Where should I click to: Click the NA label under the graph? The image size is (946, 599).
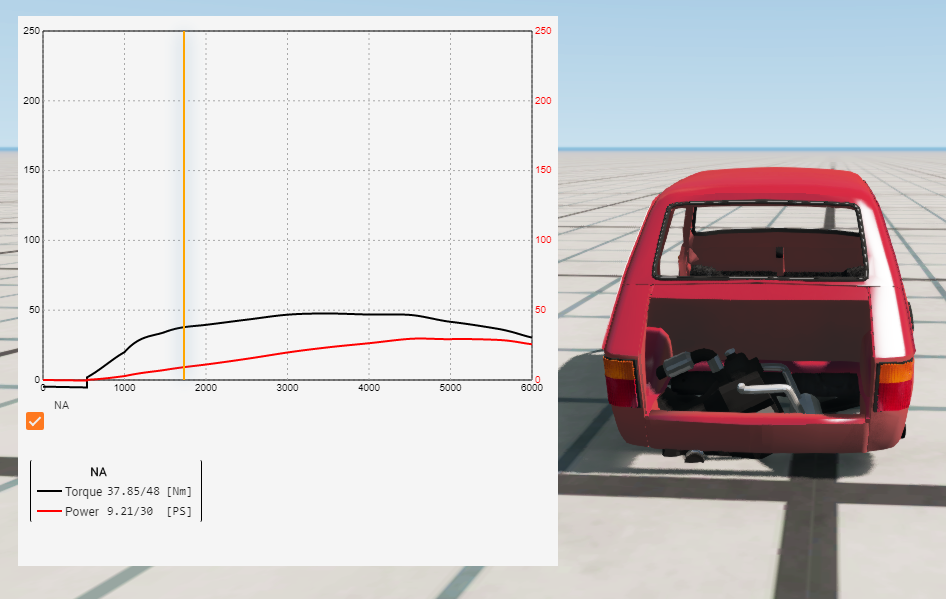point(62,405)
